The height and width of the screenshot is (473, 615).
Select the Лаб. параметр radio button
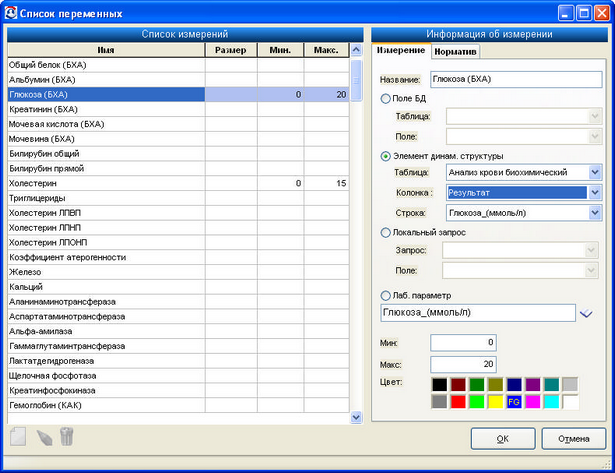click(386, 295)
